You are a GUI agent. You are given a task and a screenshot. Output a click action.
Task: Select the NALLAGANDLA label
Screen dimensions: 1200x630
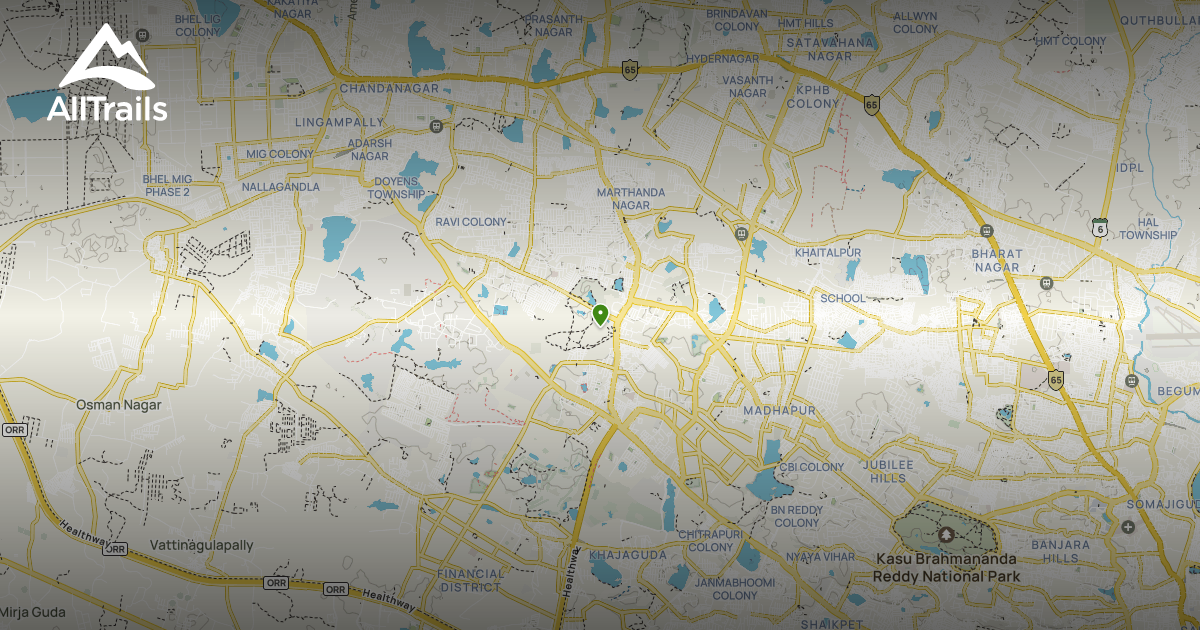point(281,187)
